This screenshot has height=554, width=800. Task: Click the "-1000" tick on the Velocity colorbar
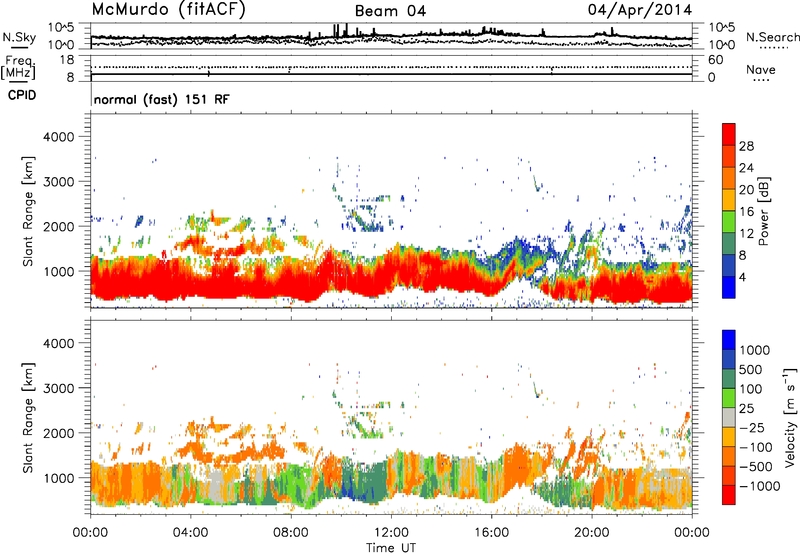pos(760,486)
